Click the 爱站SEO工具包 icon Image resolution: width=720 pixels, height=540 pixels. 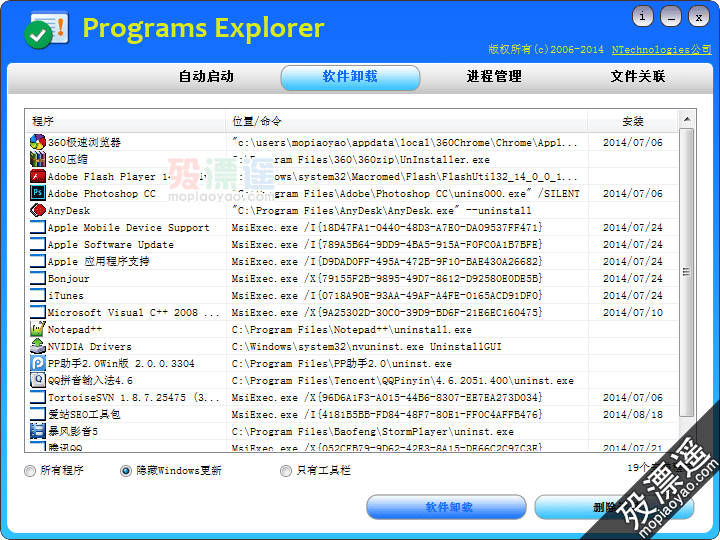tap(38, 414)
